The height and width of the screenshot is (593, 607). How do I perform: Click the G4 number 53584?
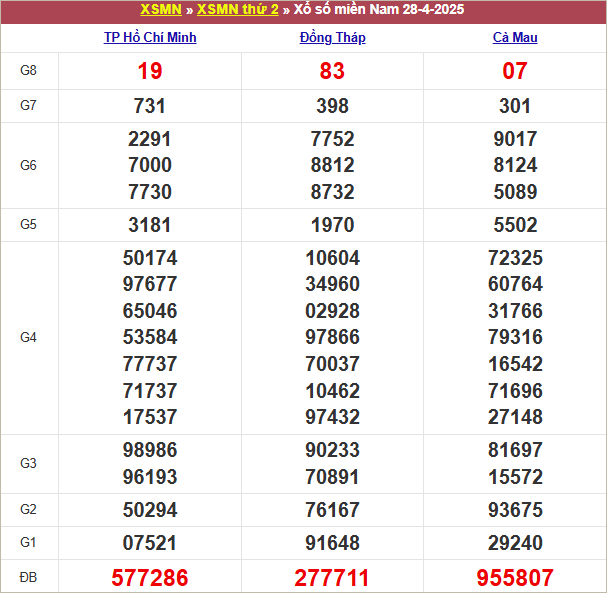[150, 337]
